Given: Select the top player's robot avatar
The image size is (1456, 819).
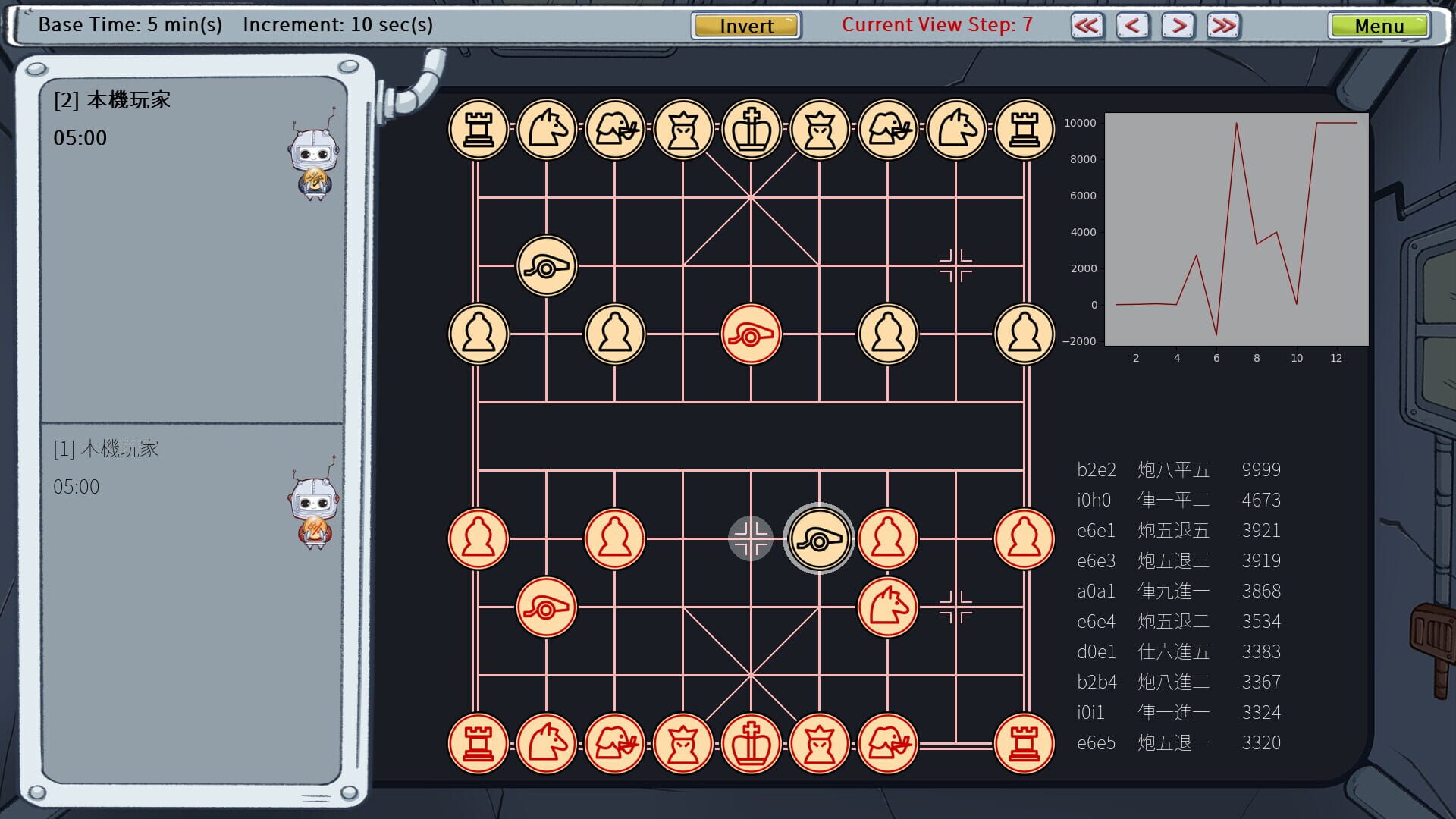Looking at the screenshot, I should 312,163.
